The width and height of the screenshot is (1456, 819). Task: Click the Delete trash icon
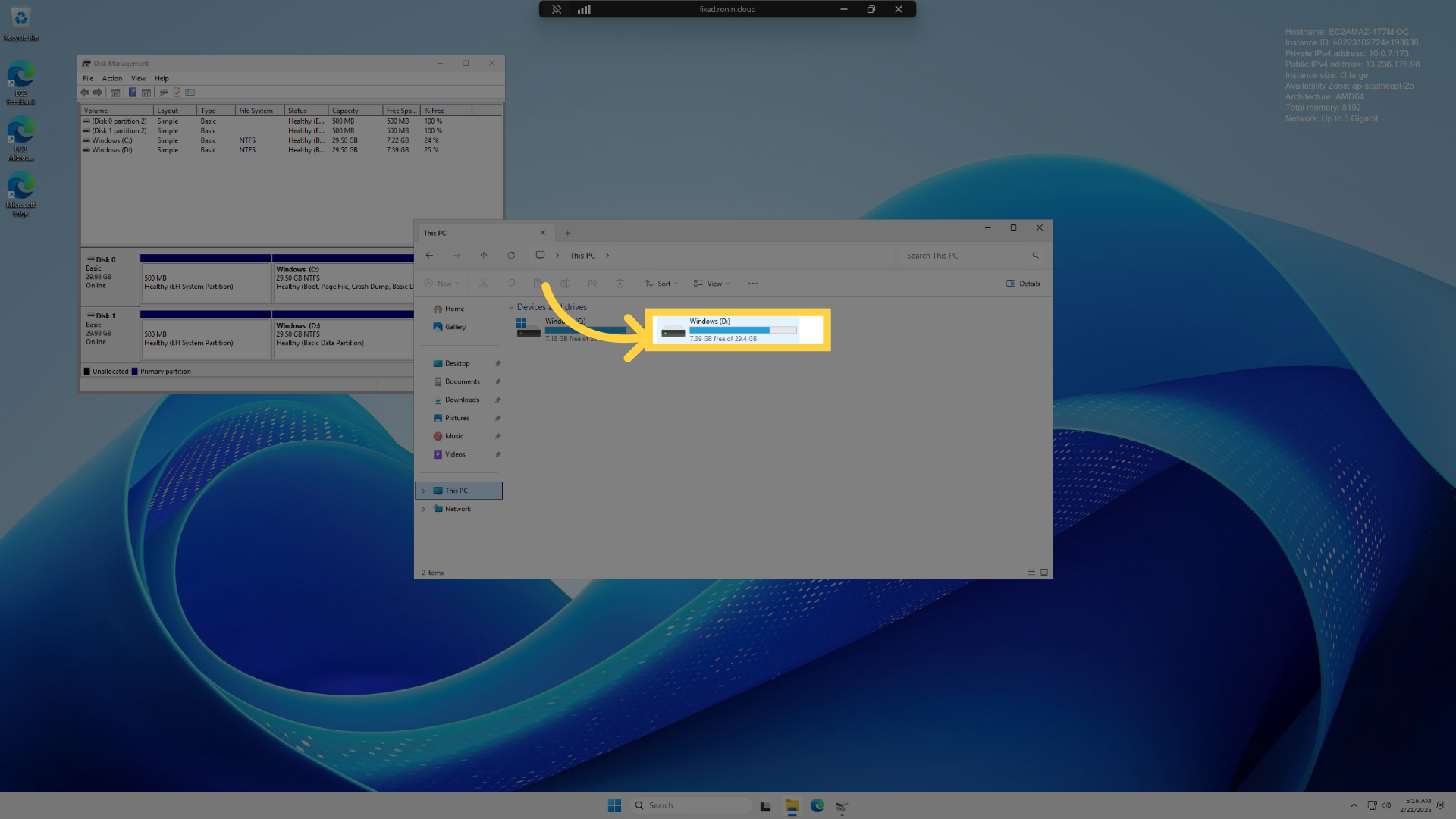coord(620,284)
